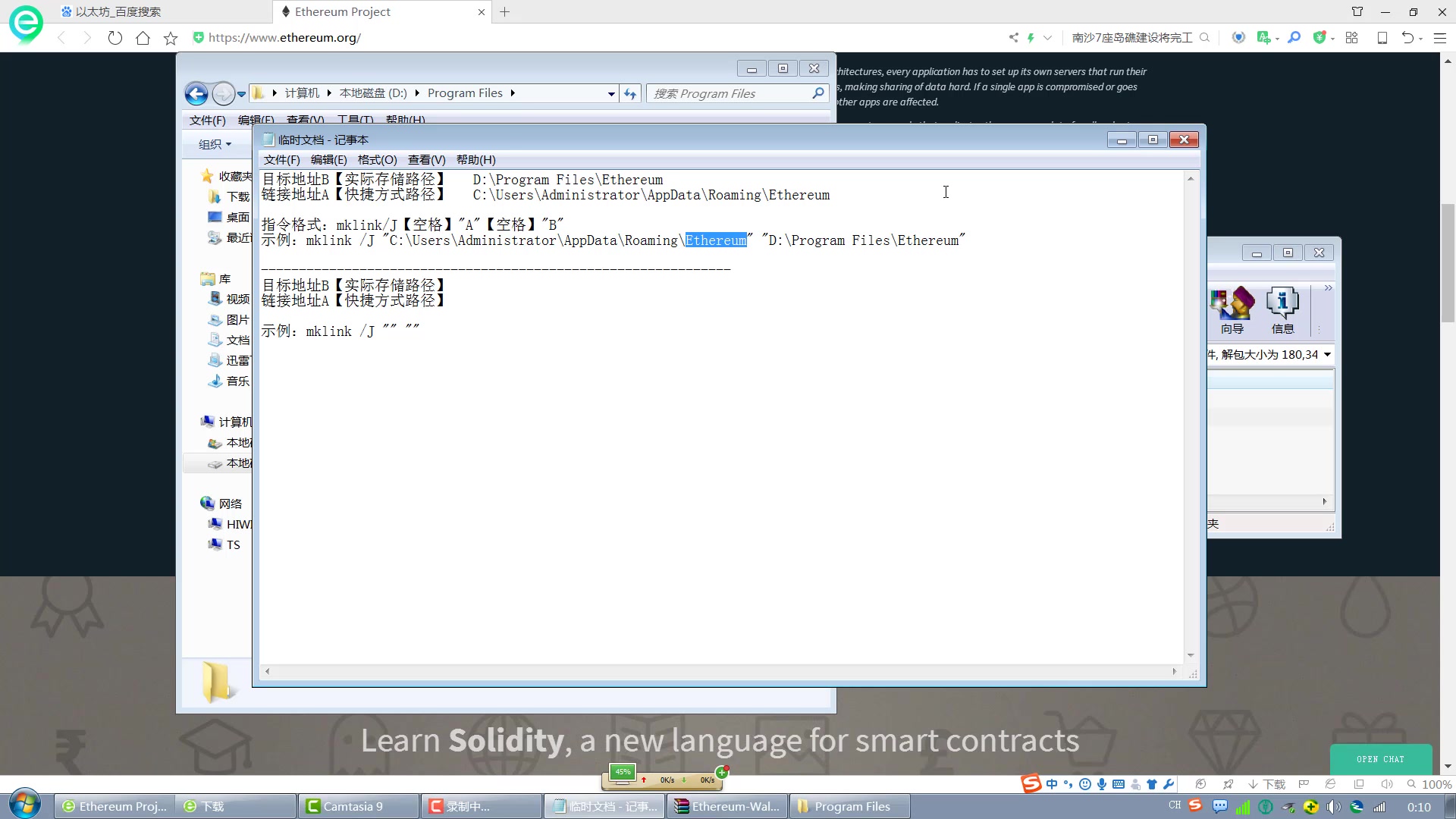Click the Sogou input S logo on IME bar

click(x=1031, y=784)
